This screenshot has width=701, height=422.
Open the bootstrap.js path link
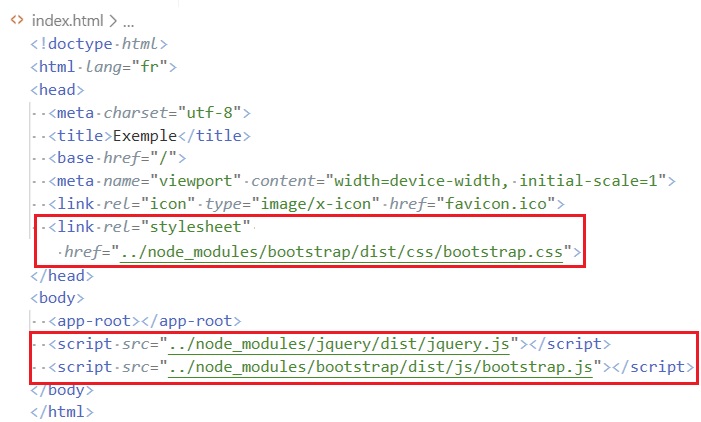(380, 367)
